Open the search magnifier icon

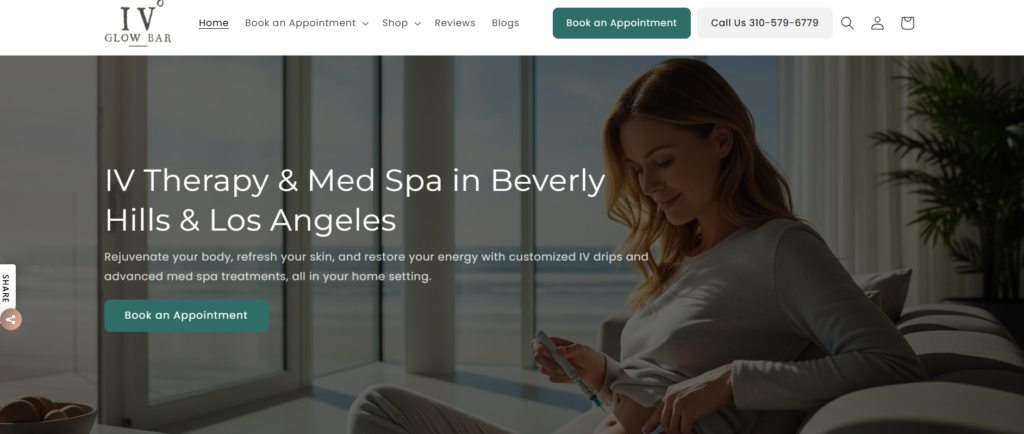[847, 23]
